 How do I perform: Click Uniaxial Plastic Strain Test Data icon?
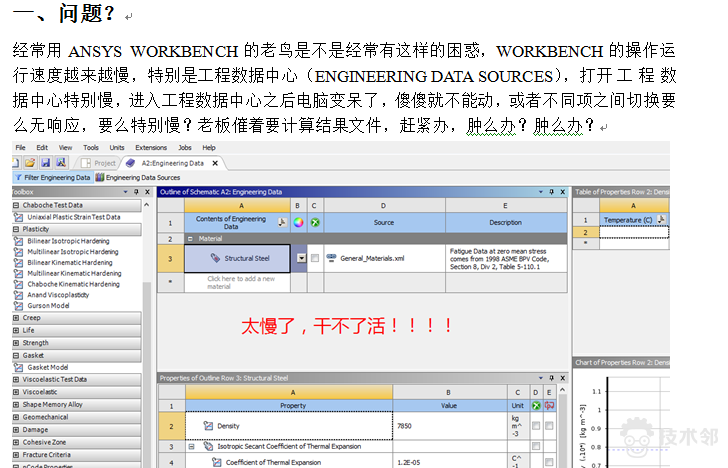point(18,217)
